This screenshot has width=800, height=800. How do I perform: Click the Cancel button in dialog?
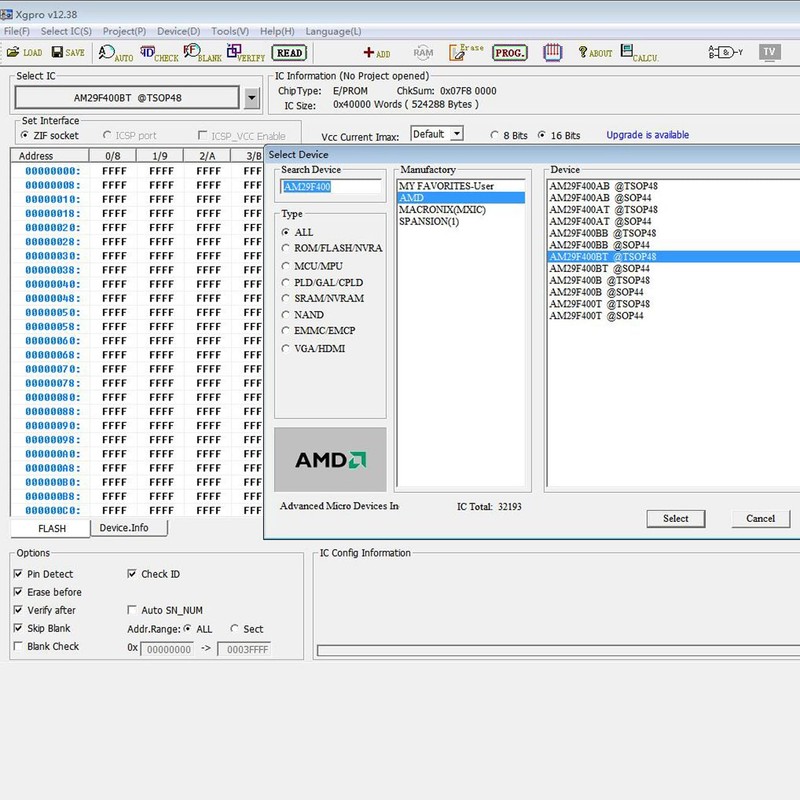760,518
